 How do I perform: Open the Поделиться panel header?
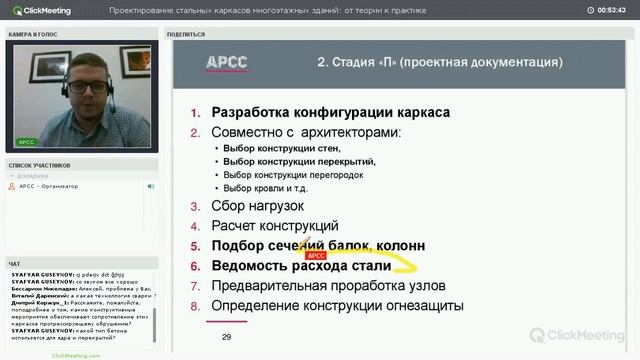coord(399,34)
